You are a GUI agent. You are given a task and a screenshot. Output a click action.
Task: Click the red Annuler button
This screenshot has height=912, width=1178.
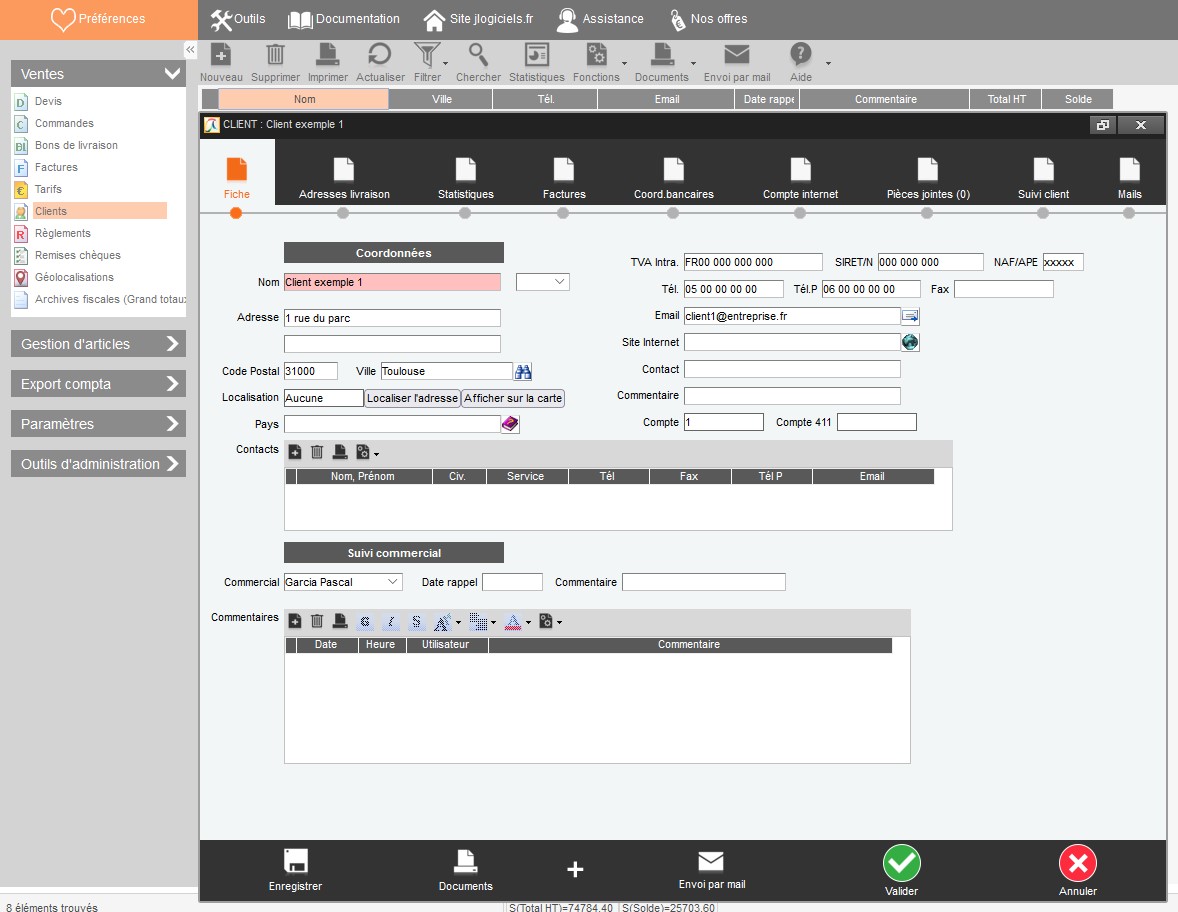click(1077, 870)
